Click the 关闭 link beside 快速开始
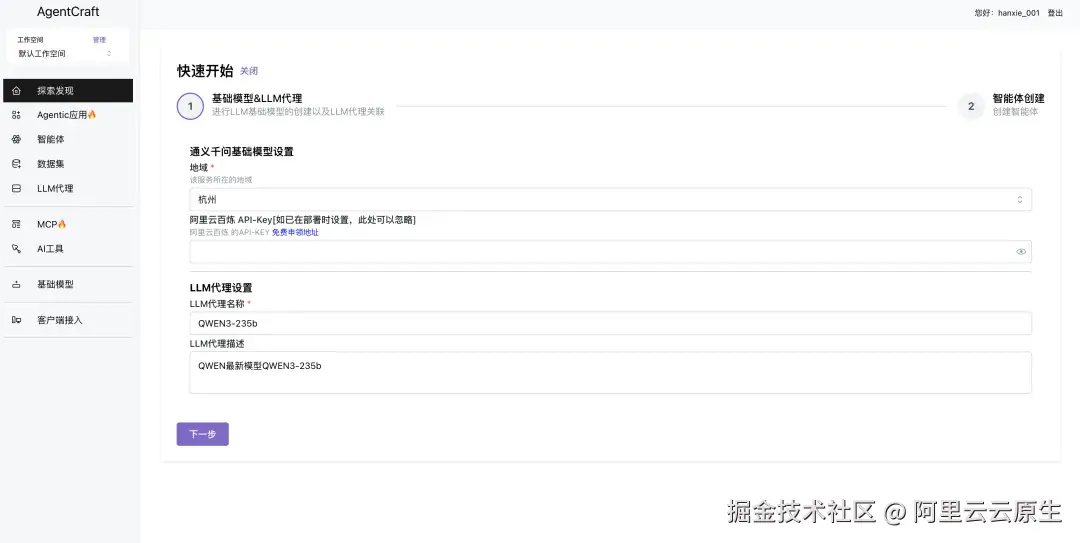Image resolution: width=1080 pixels, height=543 pixels. tap(249, 71)
